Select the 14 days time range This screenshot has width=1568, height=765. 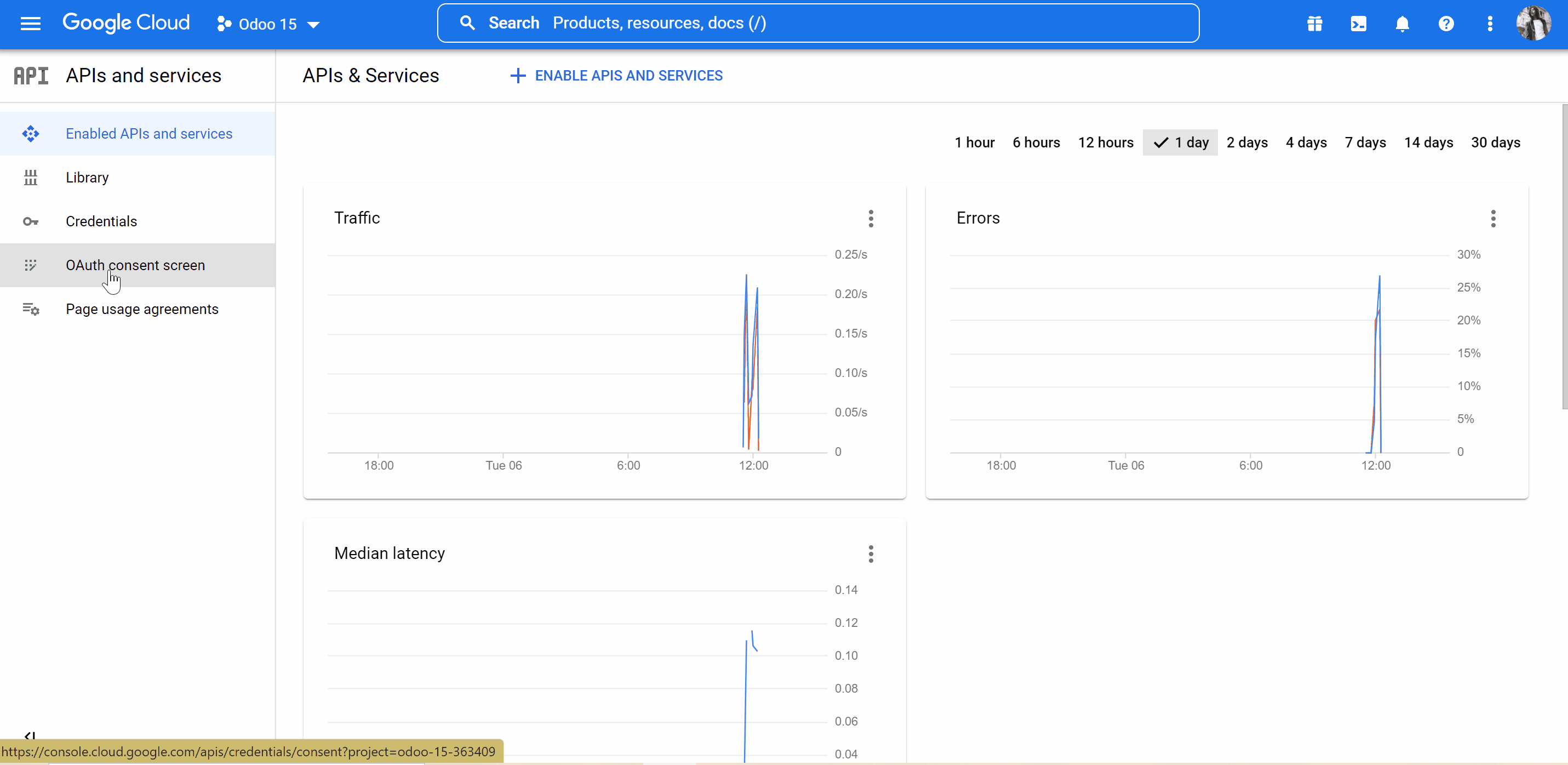click(1428, 142)
